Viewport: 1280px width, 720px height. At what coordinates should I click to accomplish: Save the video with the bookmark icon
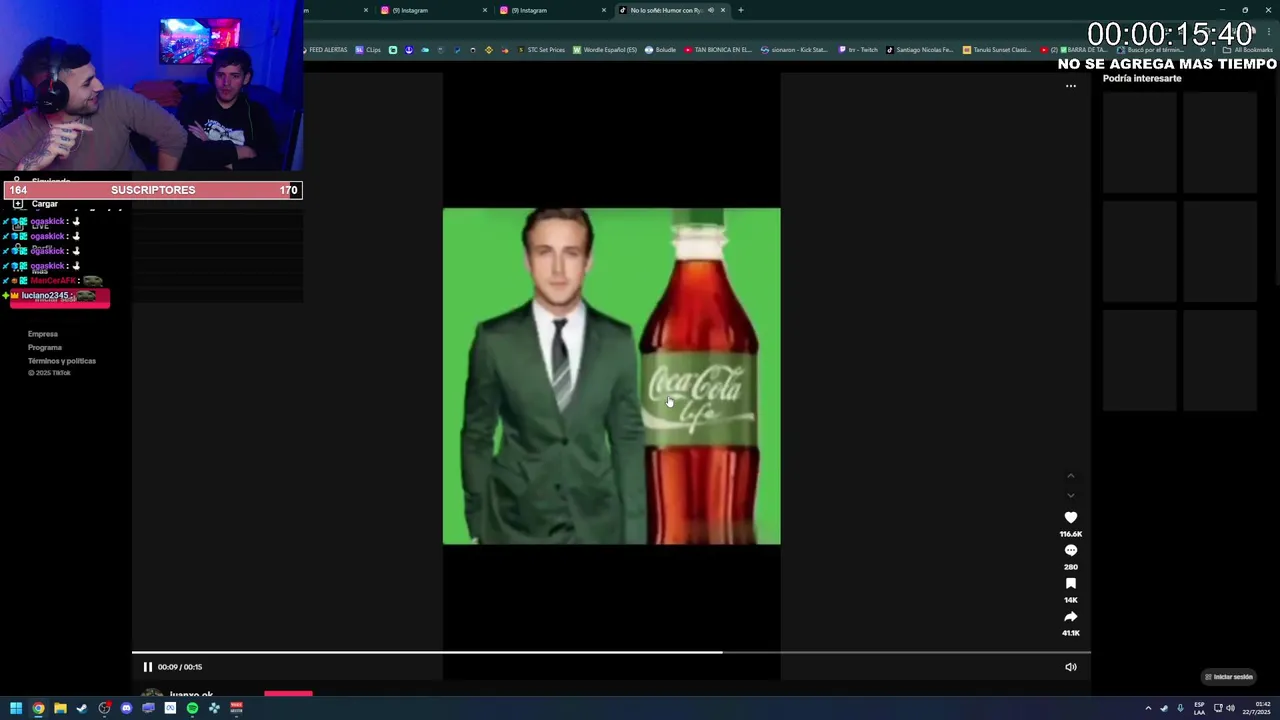pyautogui.click(x=1071, y=584)
